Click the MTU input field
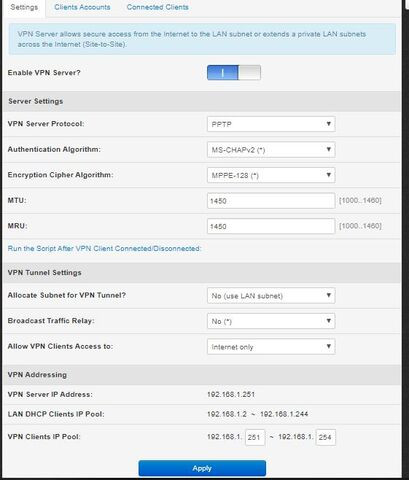This screenshot has height=480, width=409. click(271, 201)
